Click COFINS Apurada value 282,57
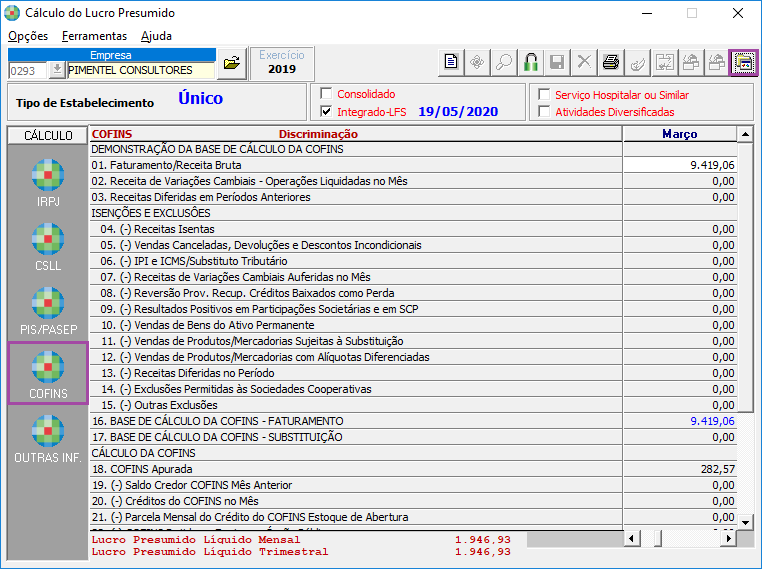 [679, 469]
